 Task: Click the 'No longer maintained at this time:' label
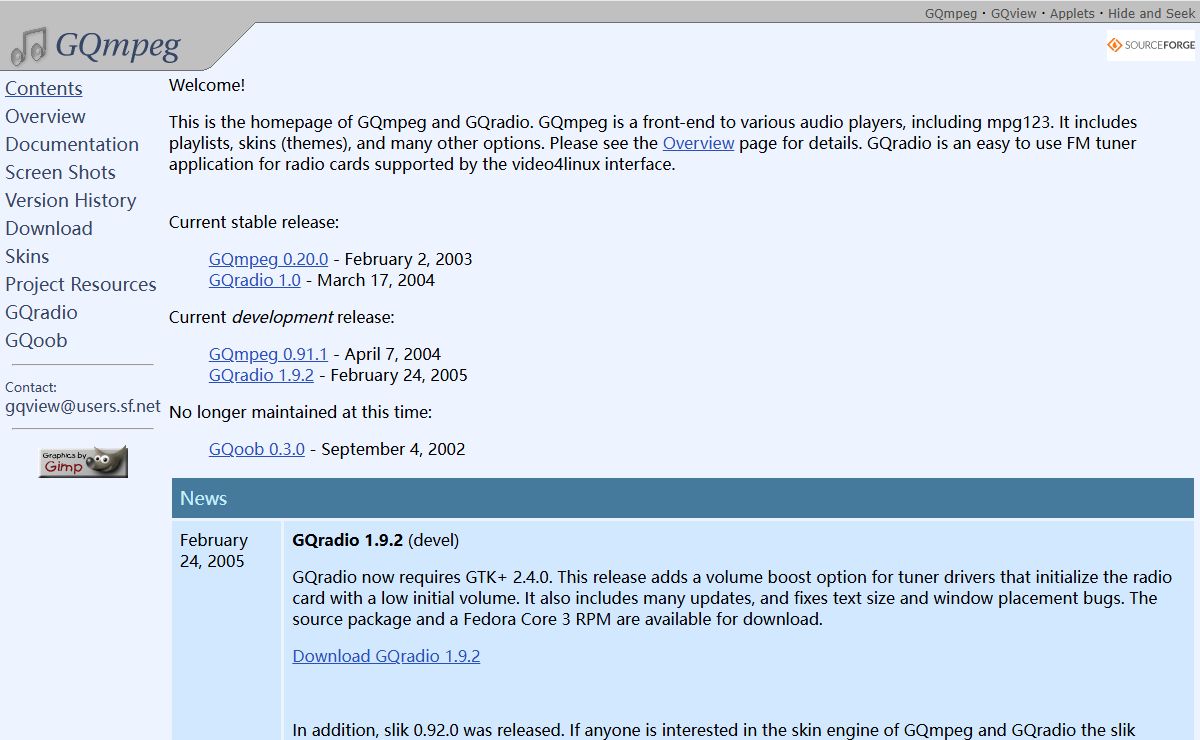click(301, 412)
